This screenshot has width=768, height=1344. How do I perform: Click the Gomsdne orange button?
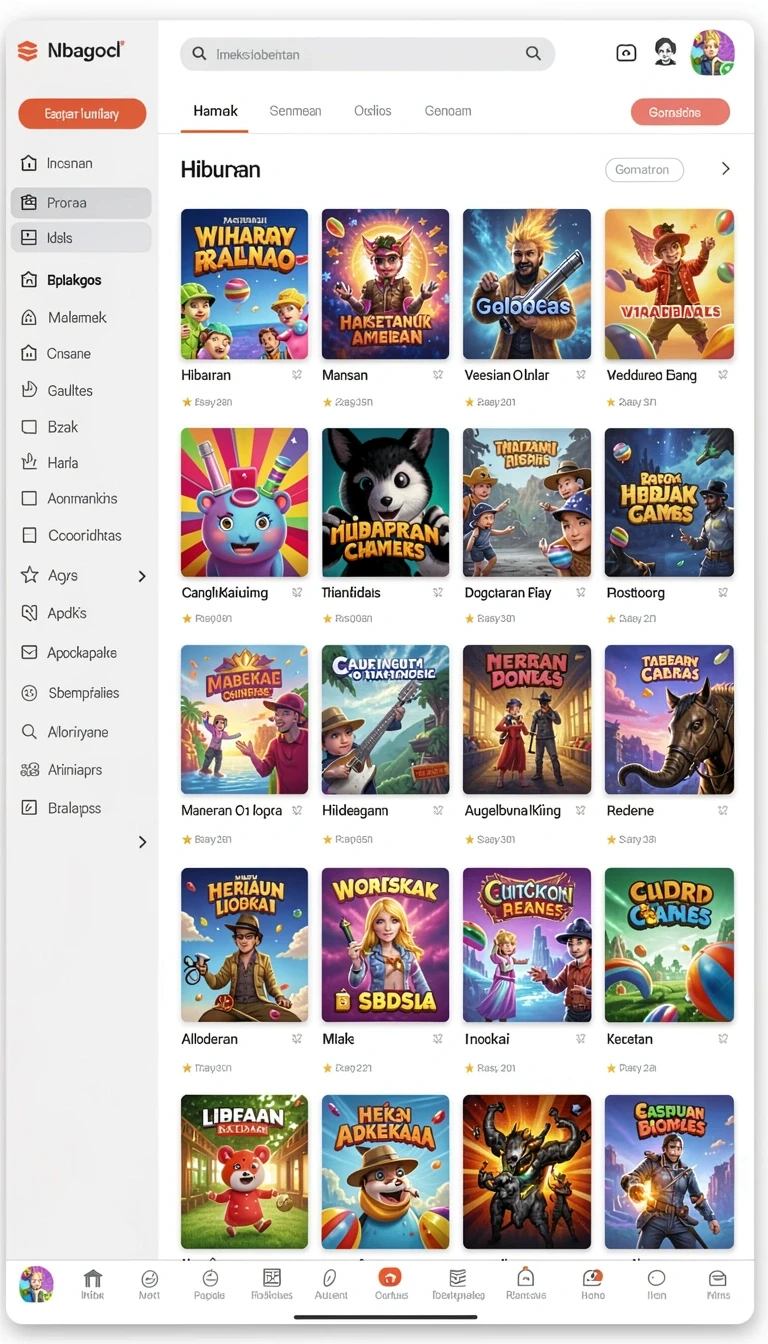(x=680, y=112)
